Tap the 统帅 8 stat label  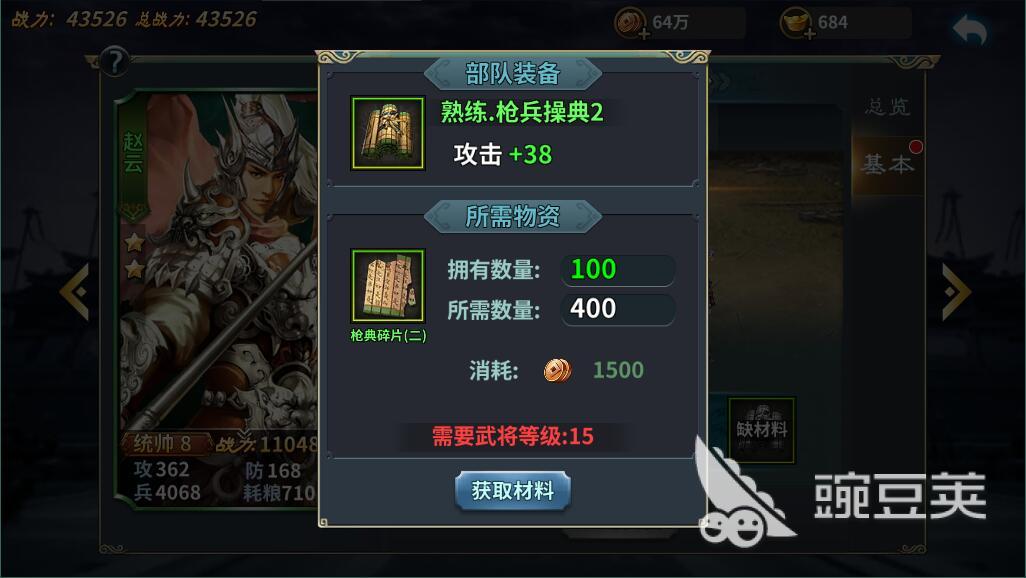point(164,444)
